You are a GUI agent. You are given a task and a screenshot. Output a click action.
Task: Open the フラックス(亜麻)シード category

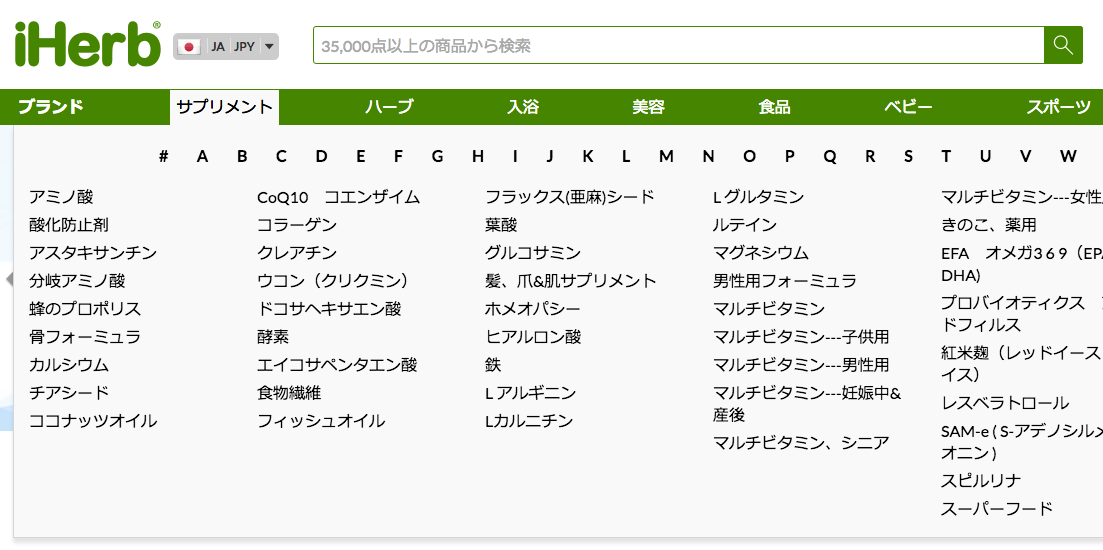570,197
